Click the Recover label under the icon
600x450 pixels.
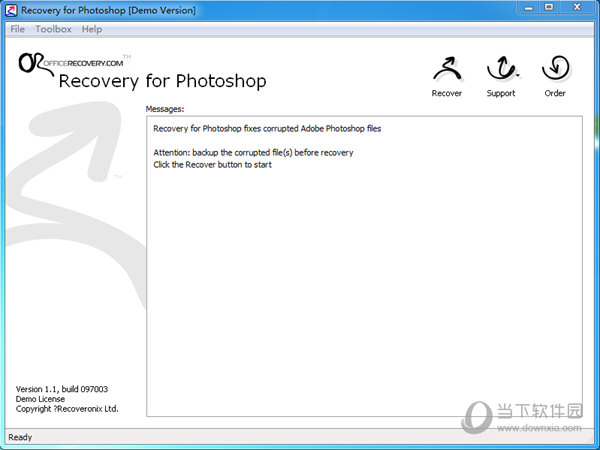[447, 93]
